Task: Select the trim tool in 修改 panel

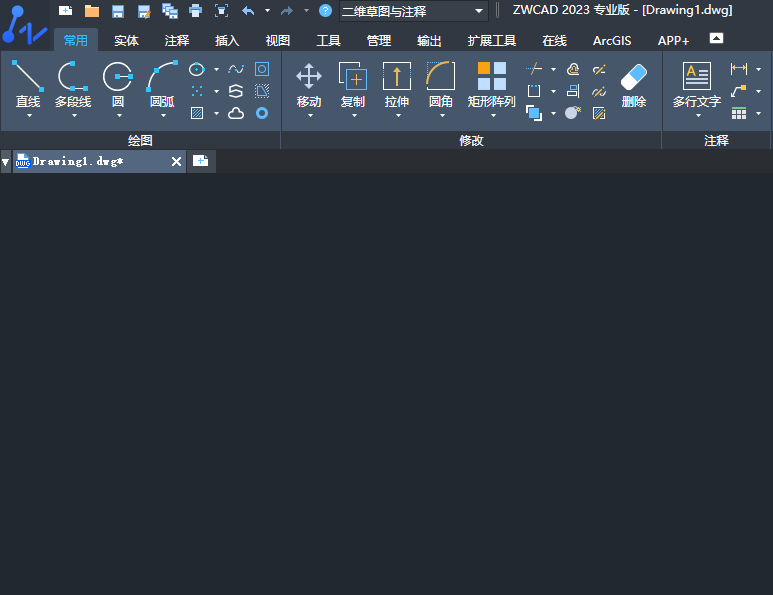Action: click(x=534, y=69)
